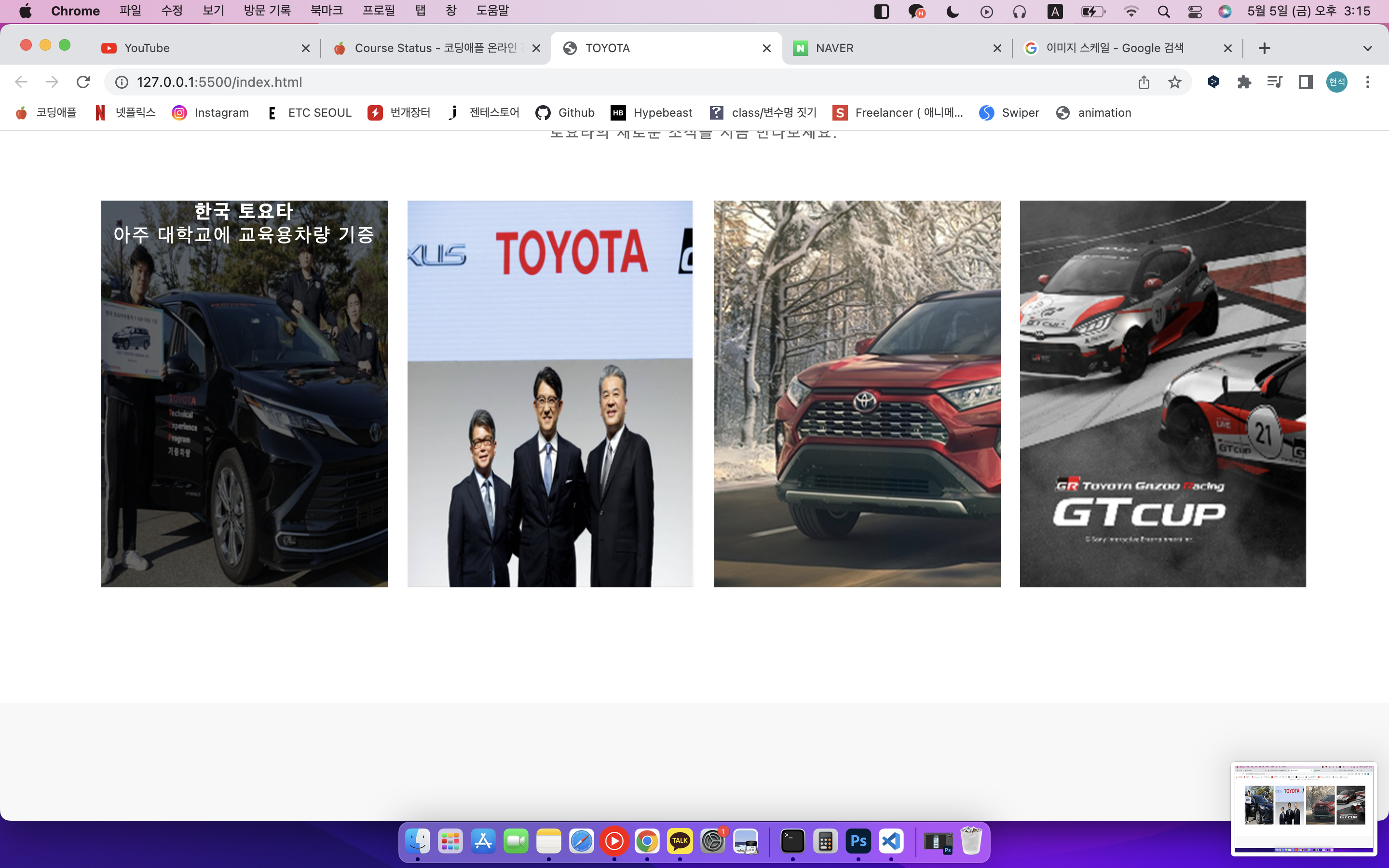
Task: Open Photoshop from Dock
Action: [858, 841]
